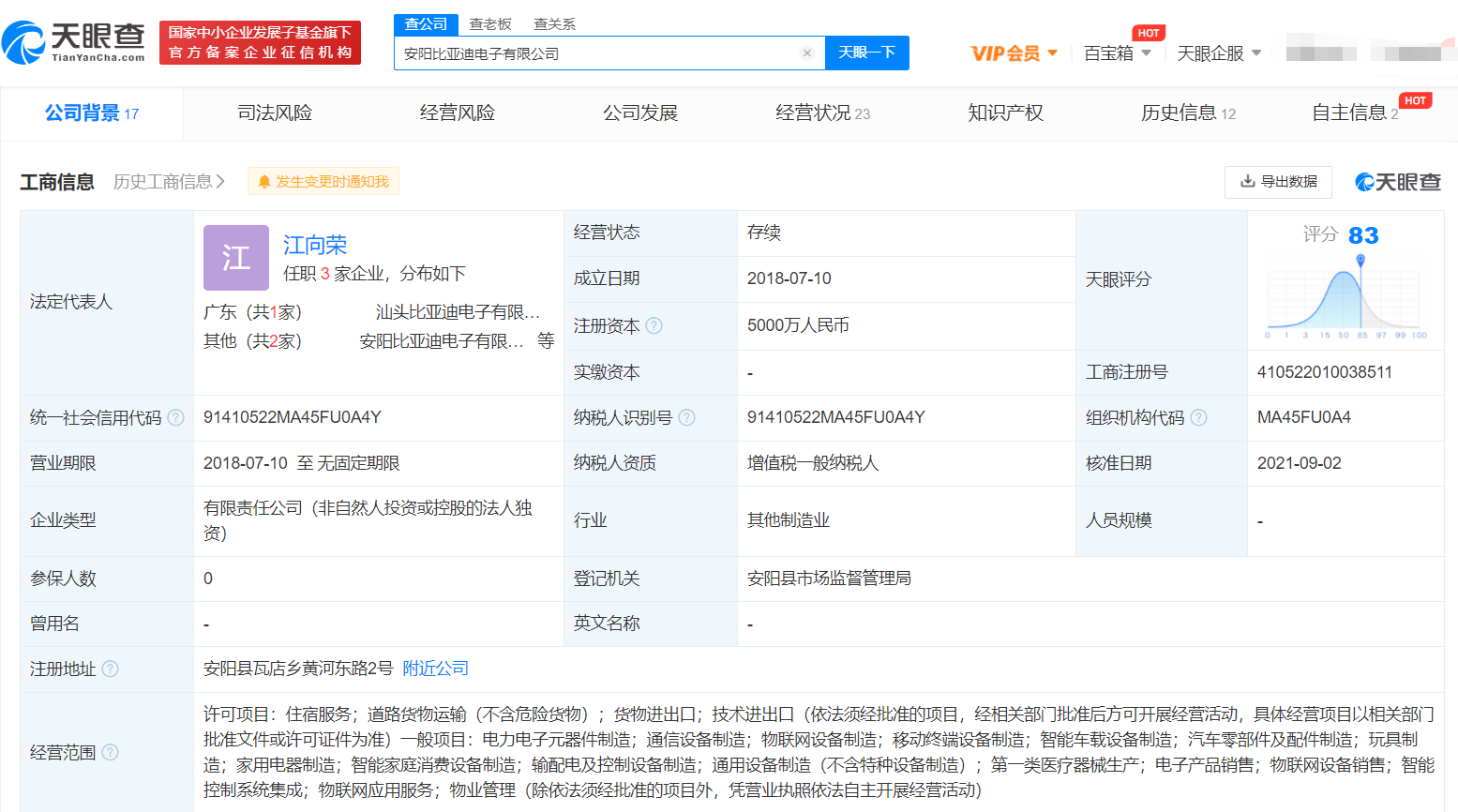Click the 天眼一下 search button
Image resolution: width=1458 pixels, height=812 pixels.
coord(866,53)
